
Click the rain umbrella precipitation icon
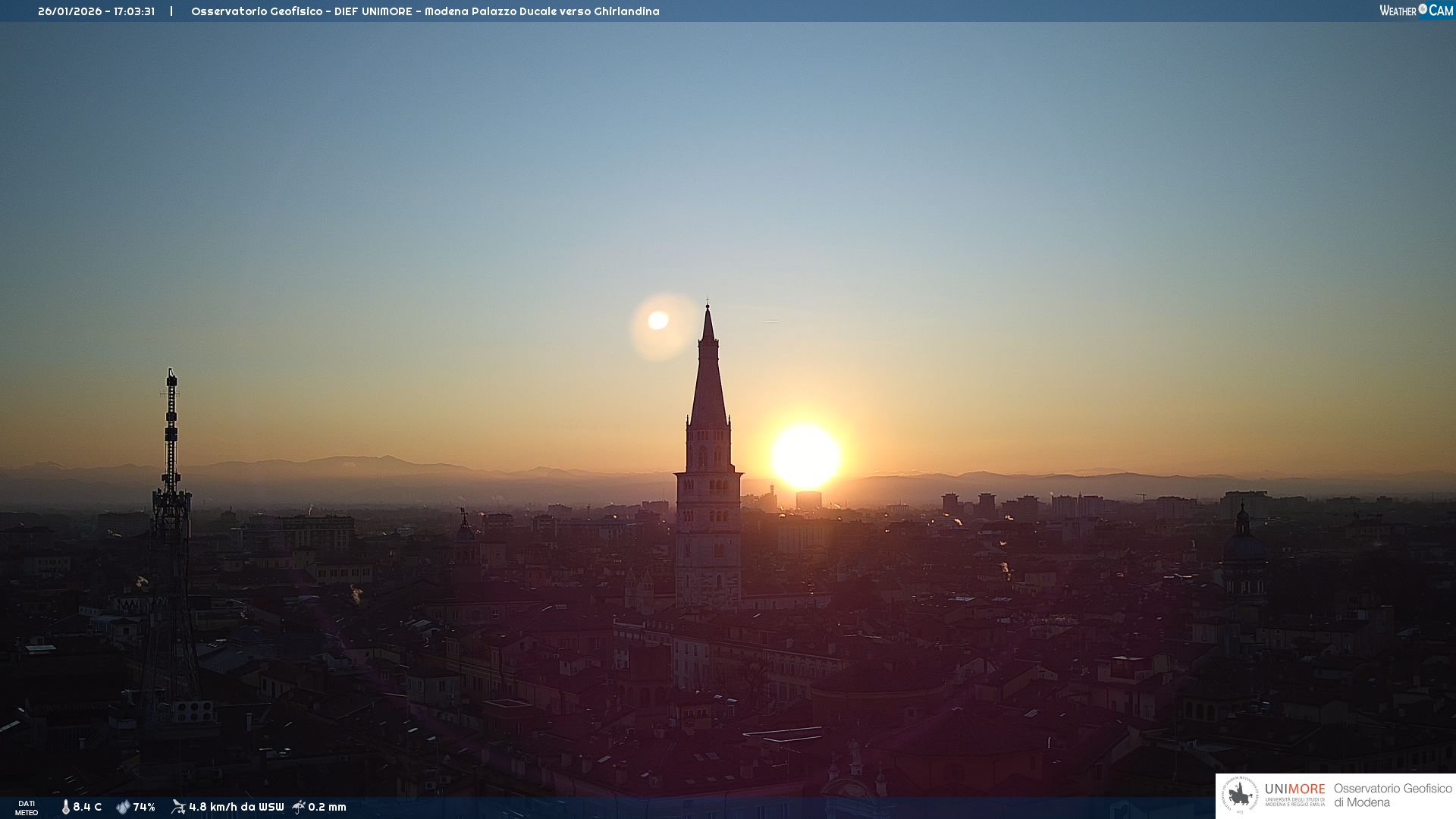(x=299, y=807)
